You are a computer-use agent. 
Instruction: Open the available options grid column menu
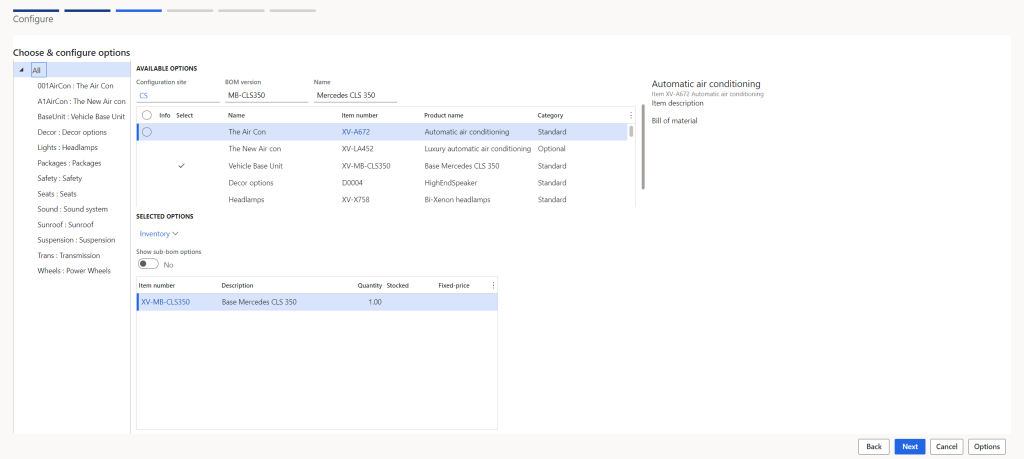pyautogui.click(x=630, y=115)
